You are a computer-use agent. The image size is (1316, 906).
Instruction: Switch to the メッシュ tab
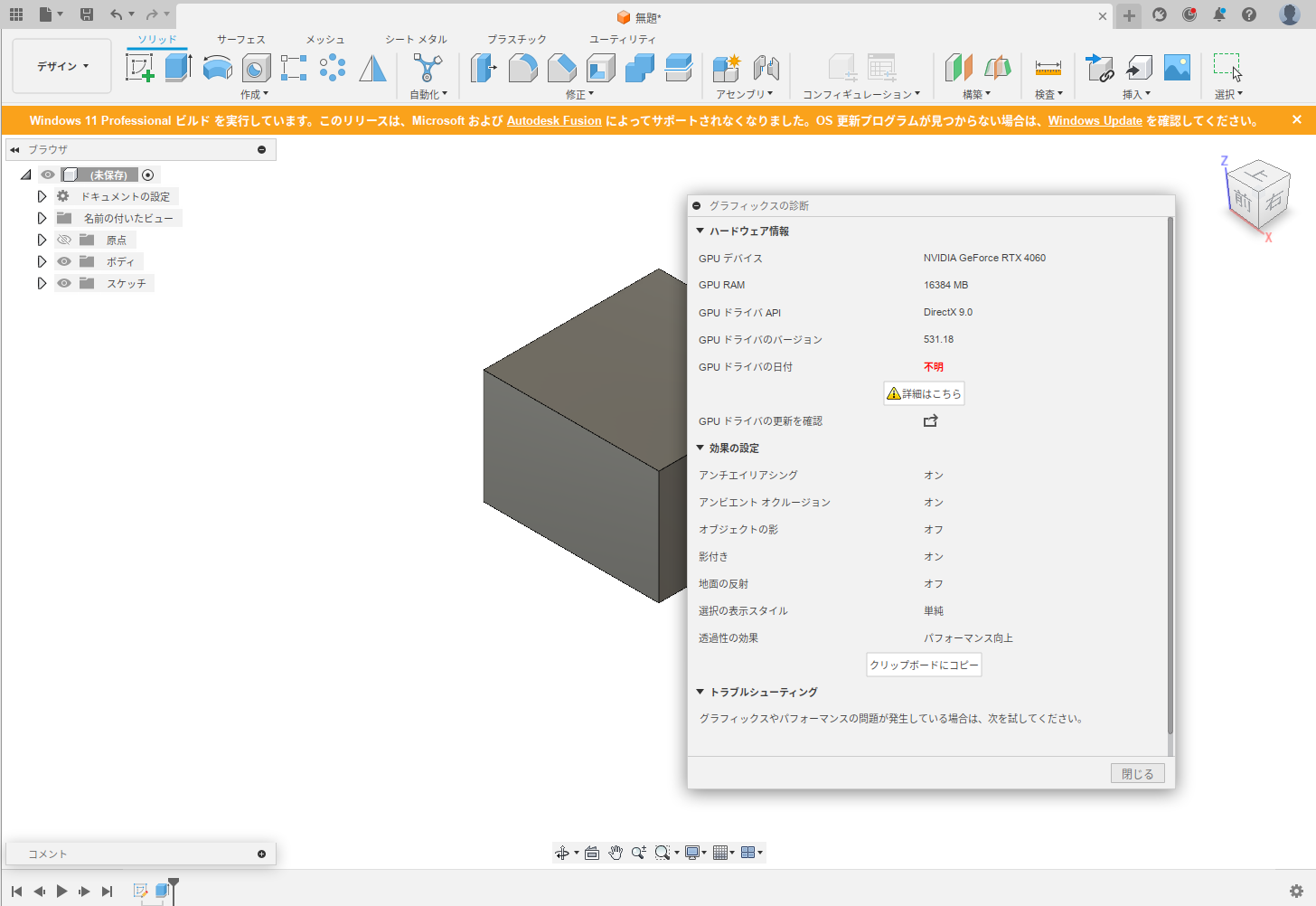click(325, 39)
